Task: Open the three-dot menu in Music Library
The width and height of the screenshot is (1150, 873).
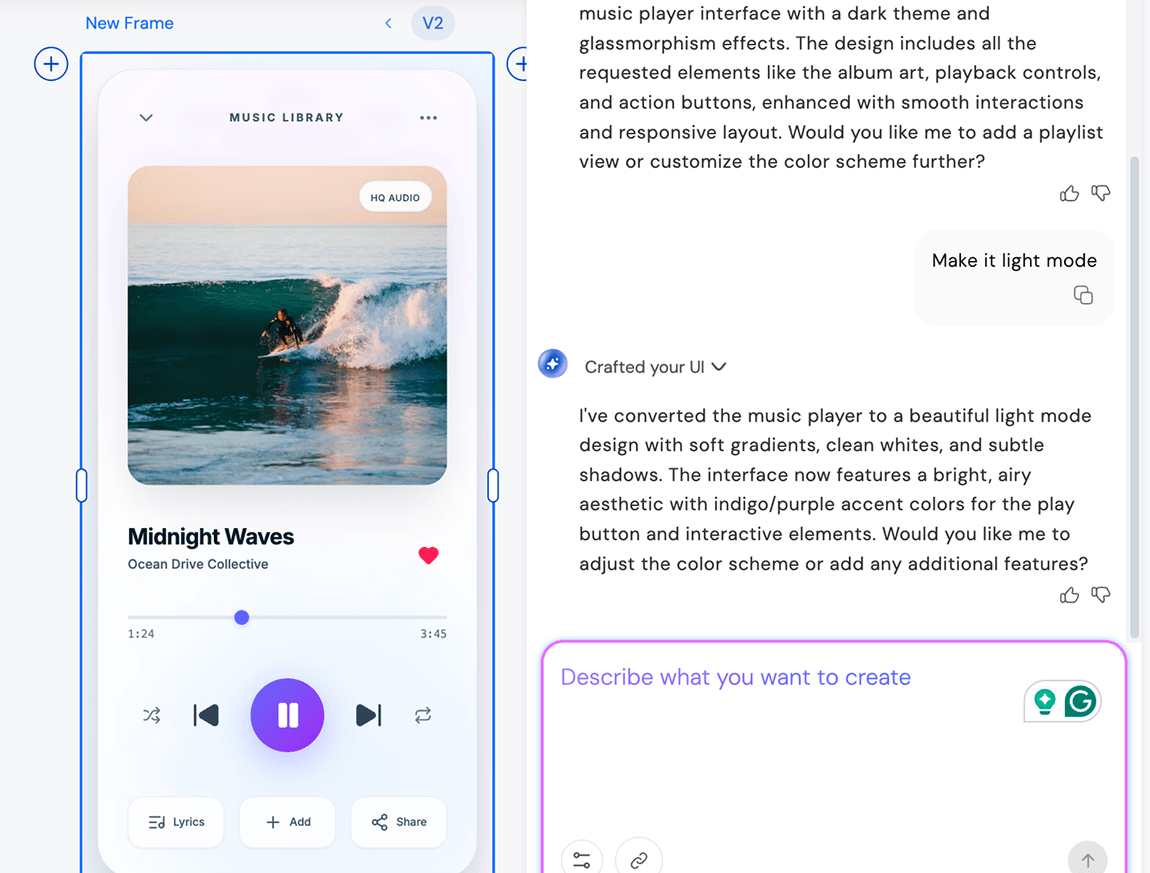Action: pyautogui.click(x=428, y=118)
